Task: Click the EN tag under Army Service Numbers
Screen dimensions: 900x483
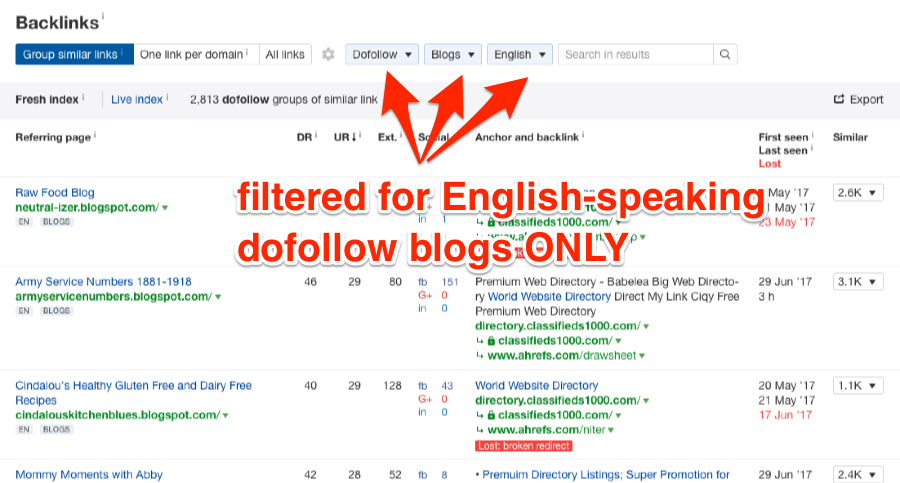Action: 24,311
